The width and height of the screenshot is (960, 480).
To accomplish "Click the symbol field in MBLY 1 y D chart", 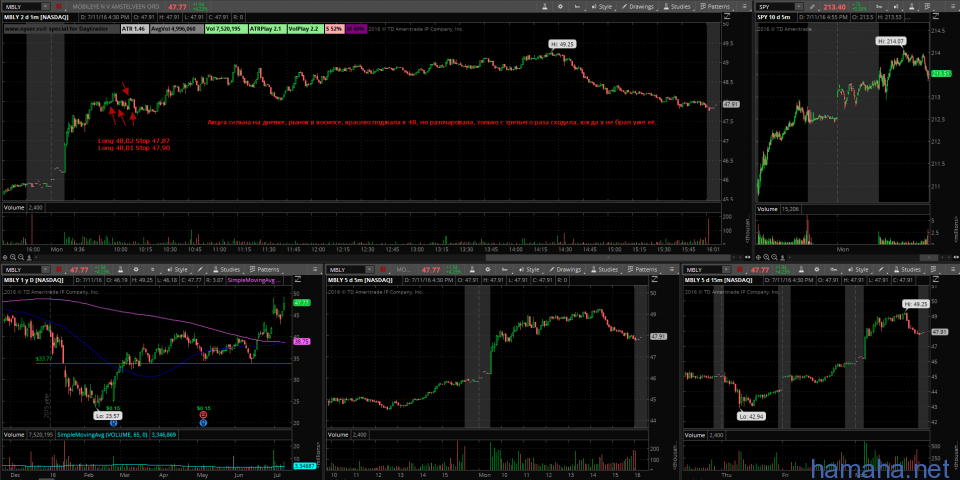I will point(21,270).
